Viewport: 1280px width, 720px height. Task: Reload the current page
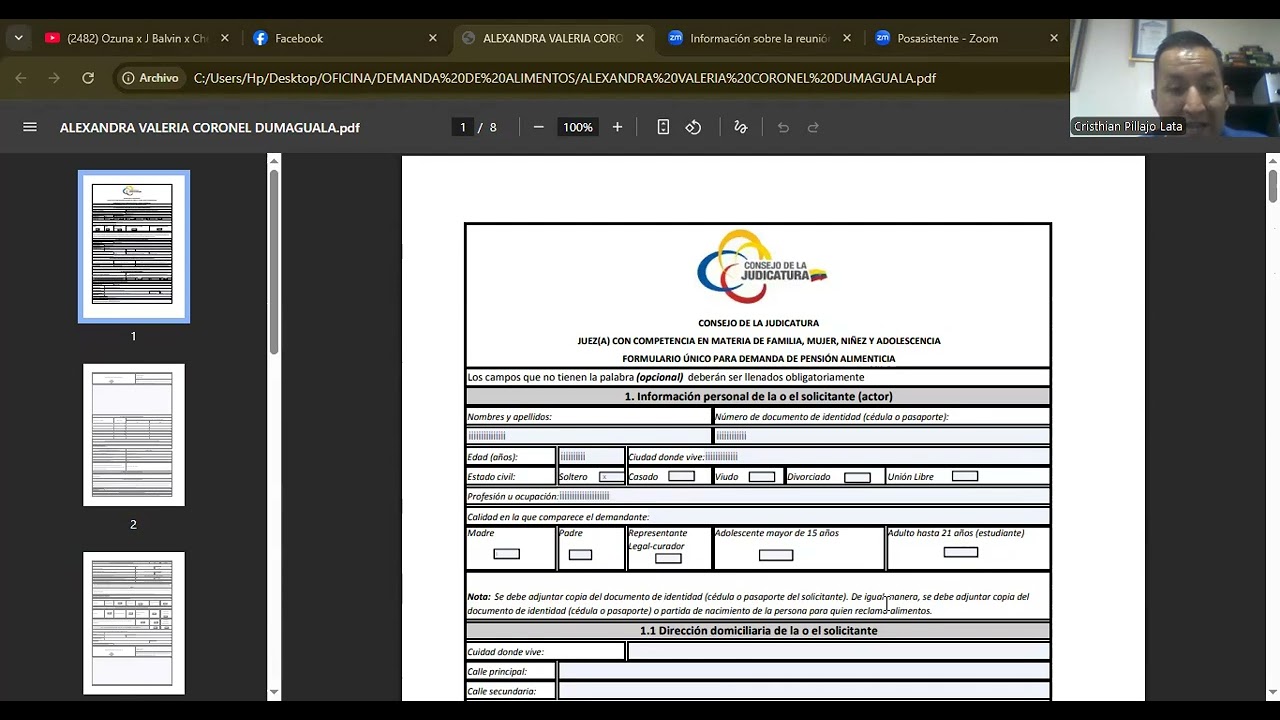tap(88, 77)
